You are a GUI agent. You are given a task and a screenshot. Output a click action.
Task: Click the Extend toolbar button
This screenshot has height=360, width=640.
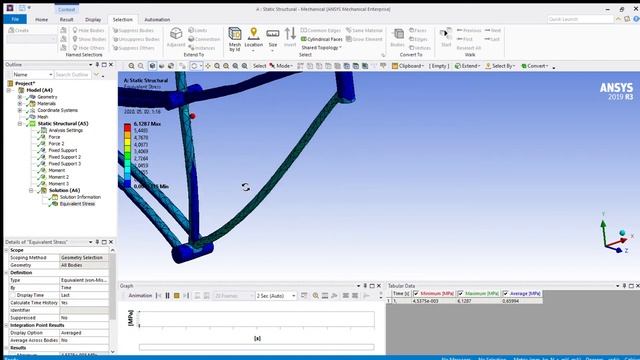tap(467, 66)
